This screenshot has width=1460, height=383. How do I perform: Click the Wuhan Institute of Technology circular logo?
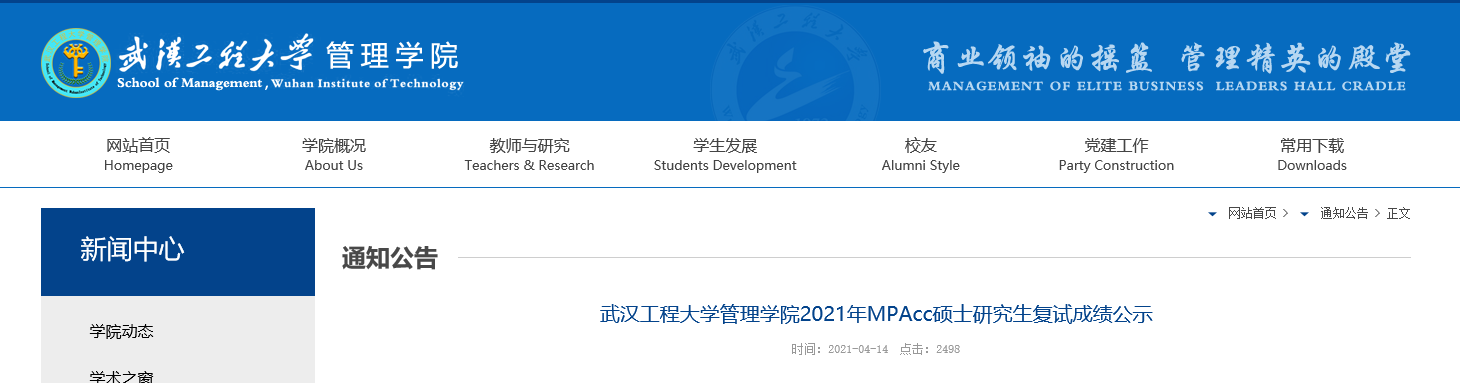pyautogui.click(x=76, y=63)
